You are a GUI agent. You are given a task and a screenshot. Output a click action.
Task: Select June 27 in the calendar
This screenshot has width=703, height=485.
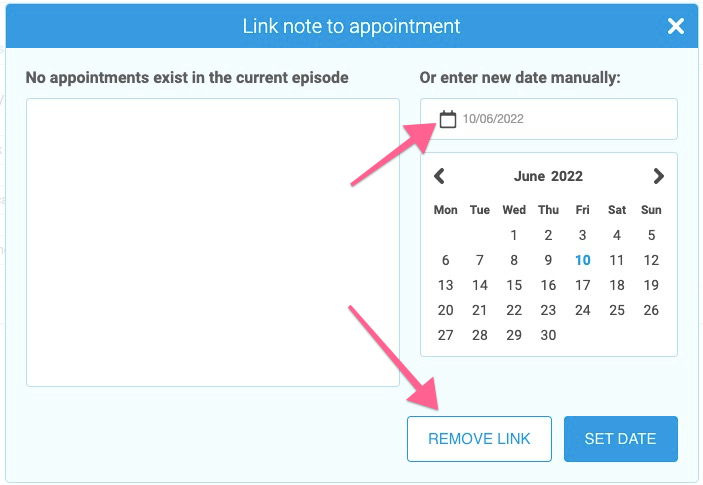[x=446, y=335]
